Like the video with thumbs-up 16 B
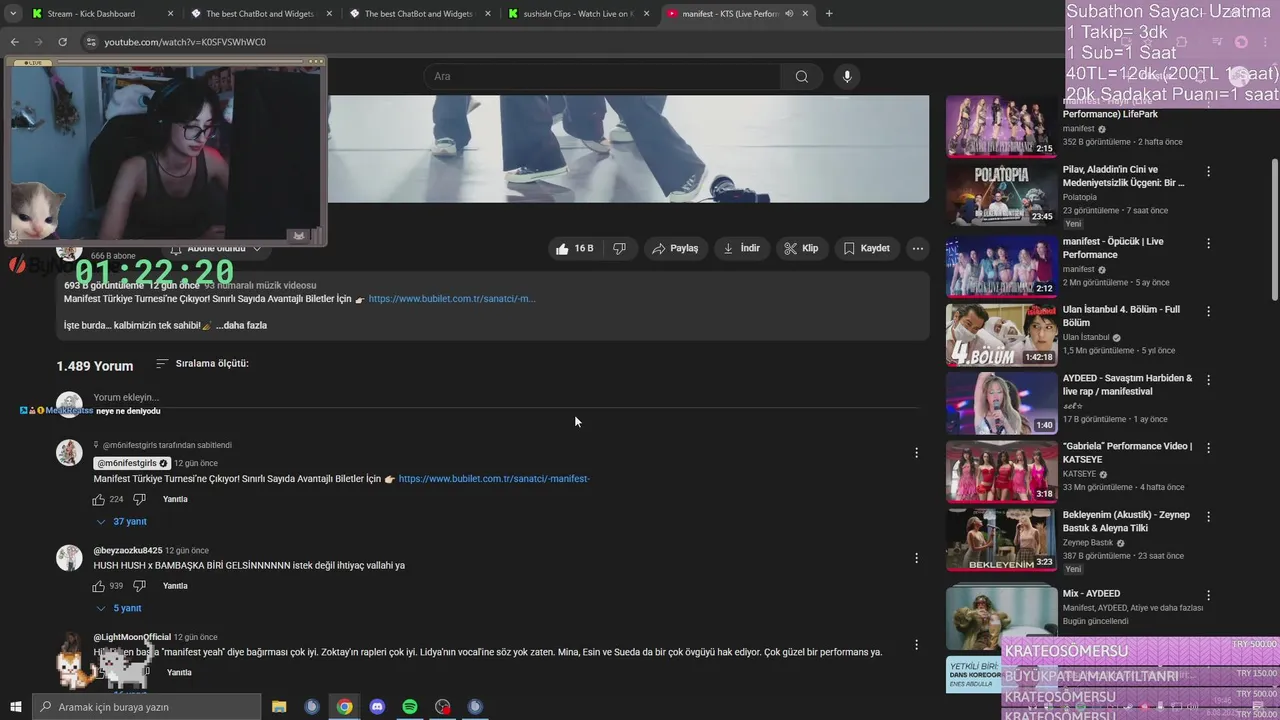The width and height of the screenshot is (1280, 720). click(x=574, y=248)
